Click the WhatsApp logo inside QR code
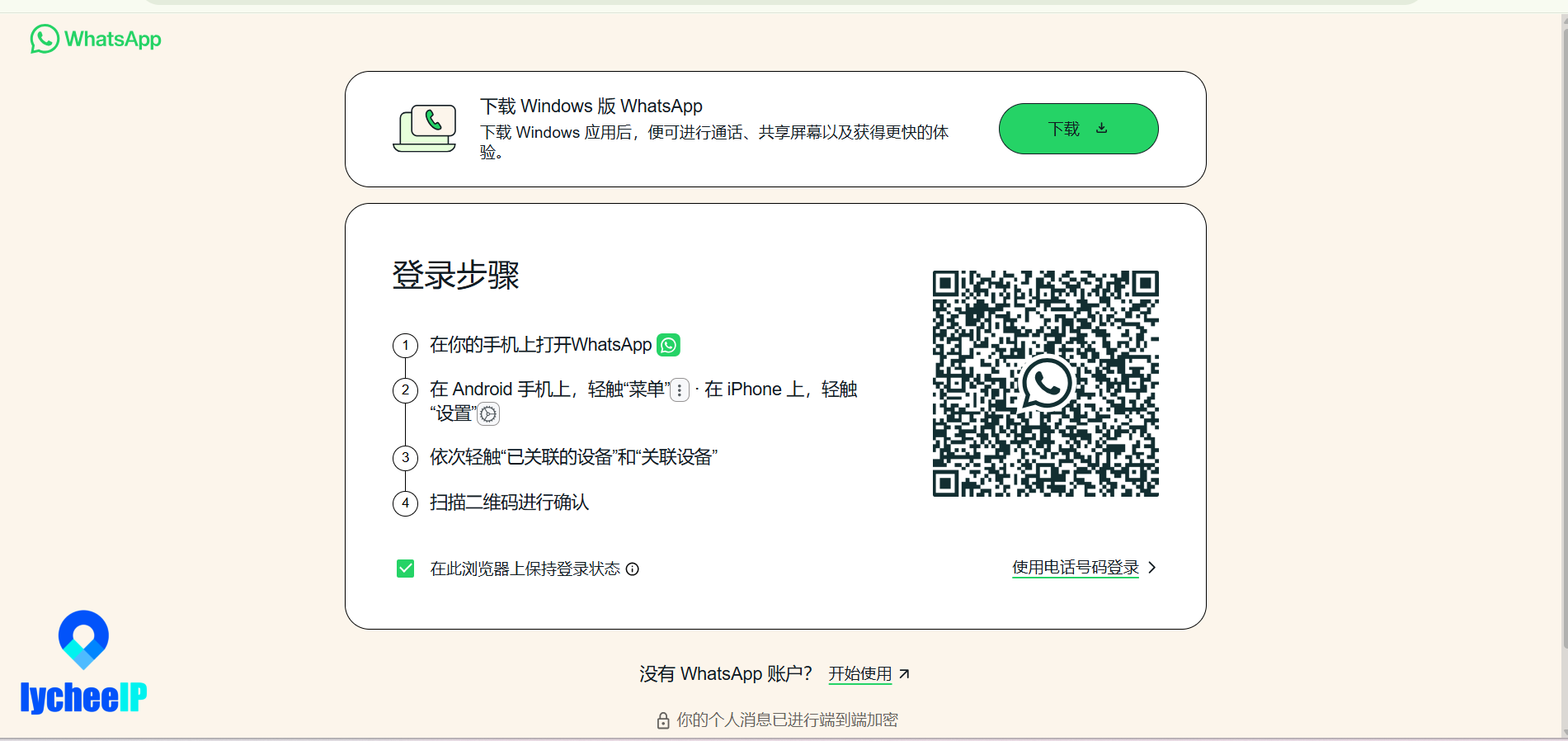The width and height of the screenshot is (1568, 741). click(x=1046, y=384)
